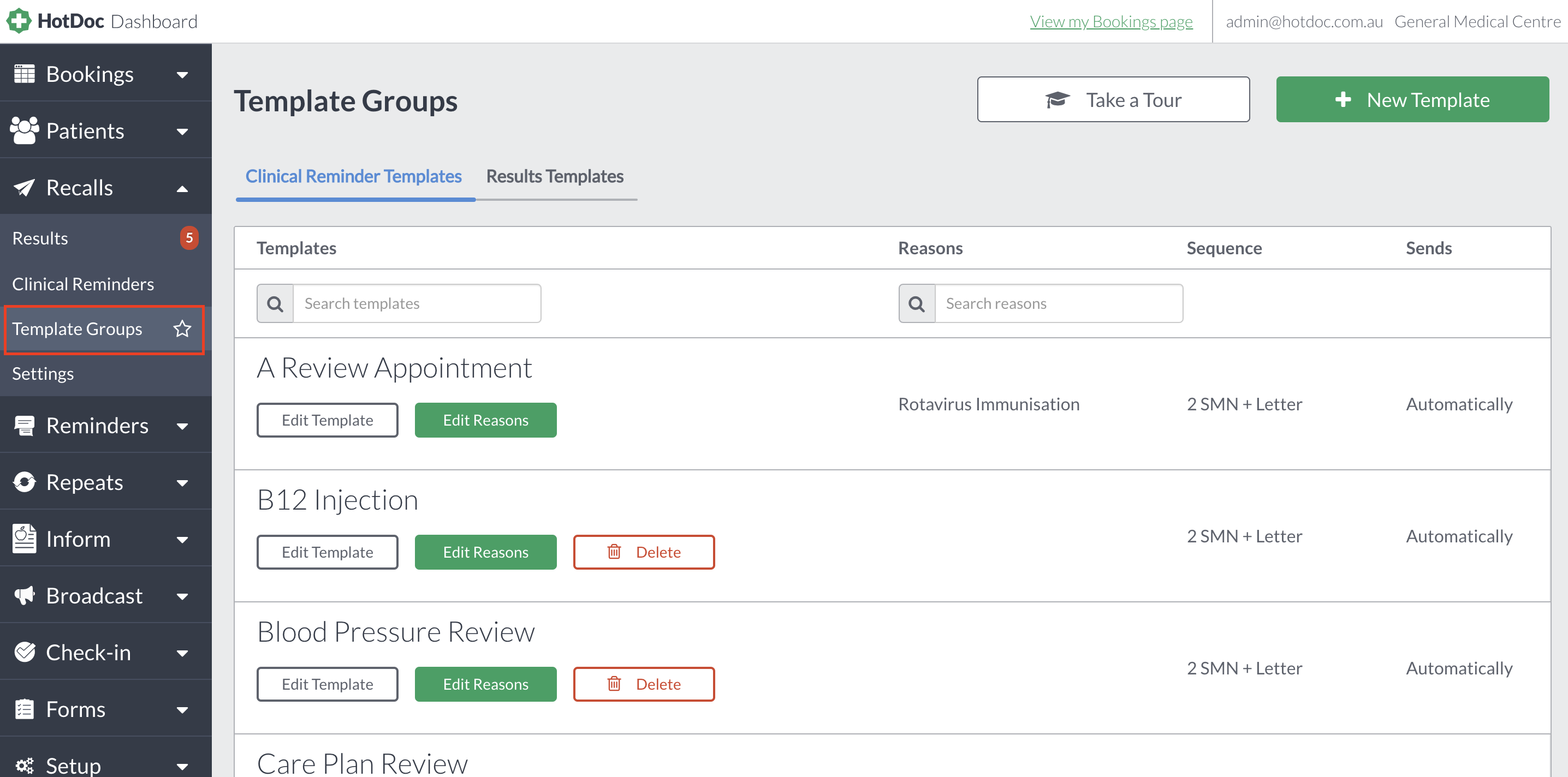Open Clinical Reminders in sidebar
Image resolution: width=1568 pixels, height=777 pixels.
tap(106, 284)
